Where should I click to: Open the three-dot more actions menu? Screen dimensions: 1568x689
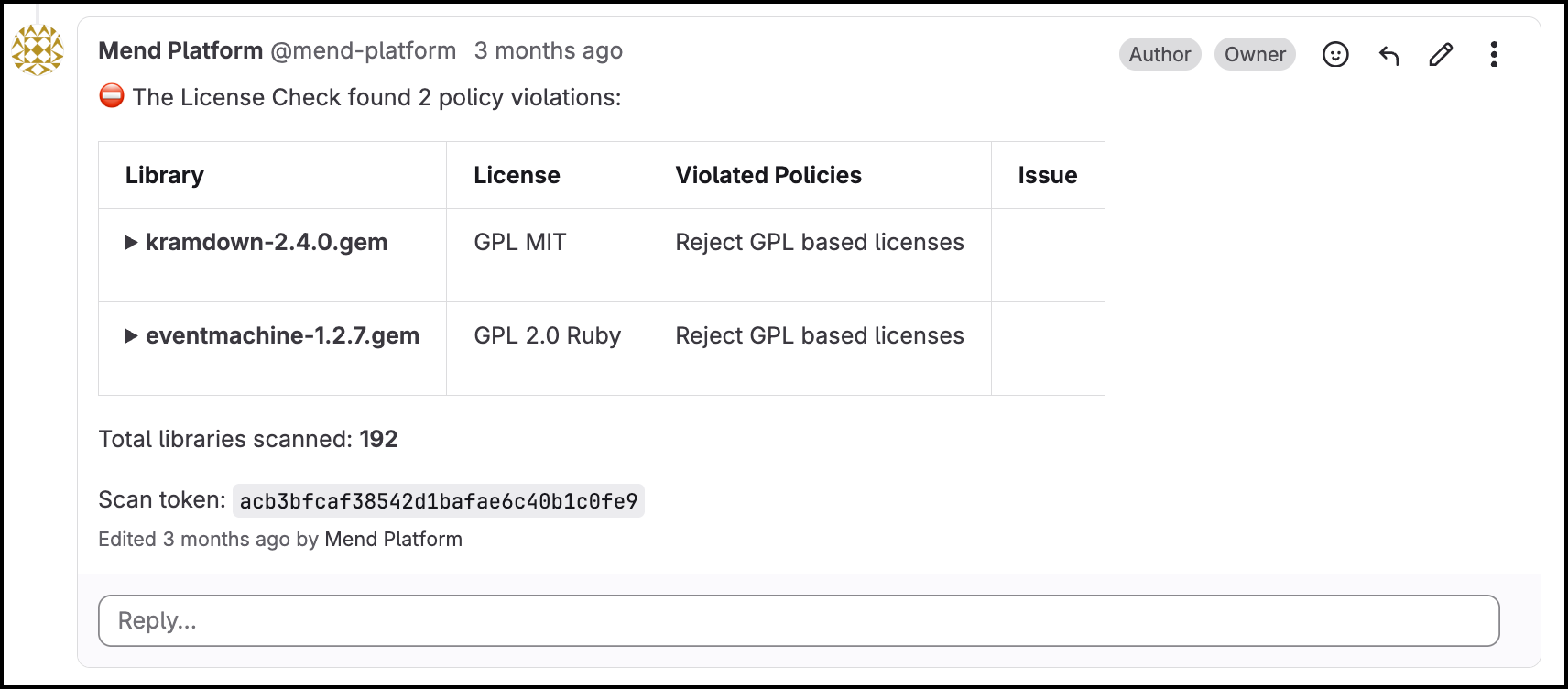click(x=1494, y=55)
